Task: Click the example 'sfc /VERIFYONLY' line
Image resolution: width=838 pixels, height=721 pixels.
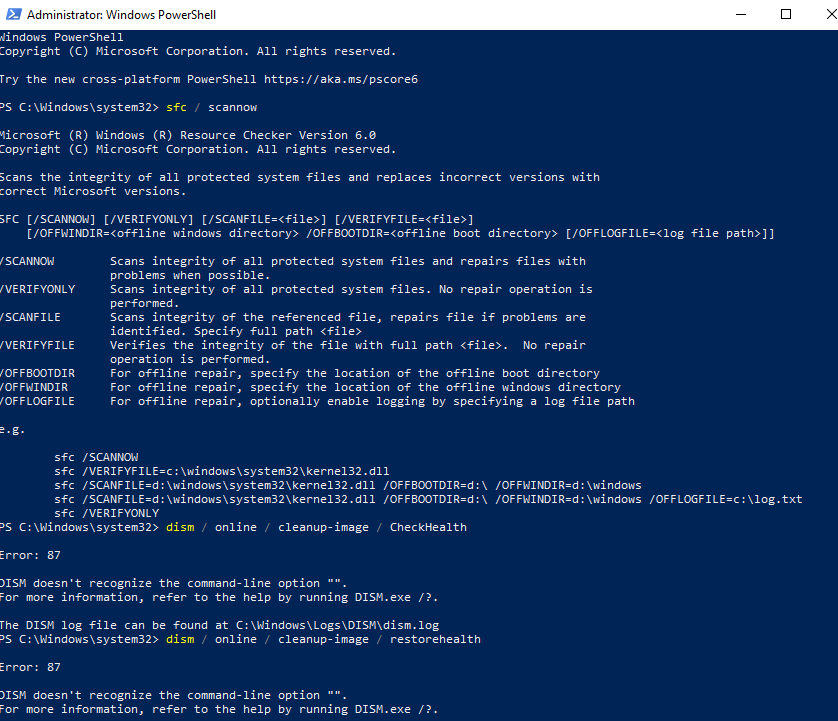Action: [107, 513]
